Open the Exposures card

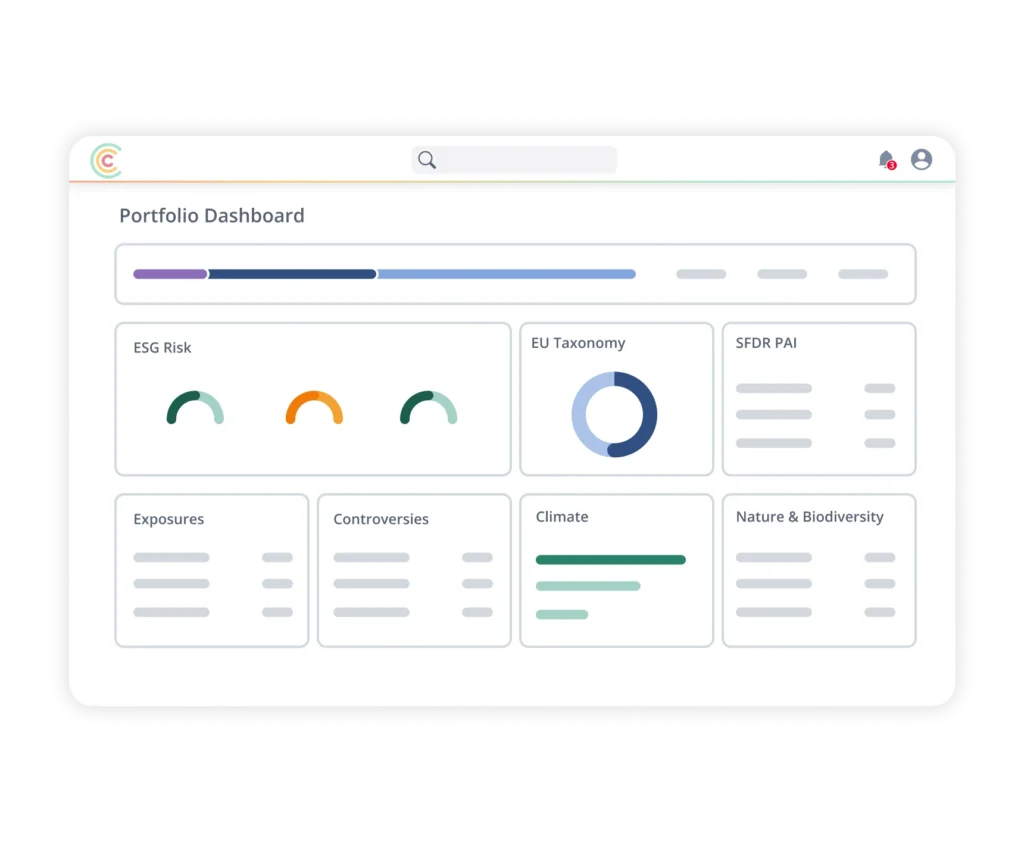(212, 571)
